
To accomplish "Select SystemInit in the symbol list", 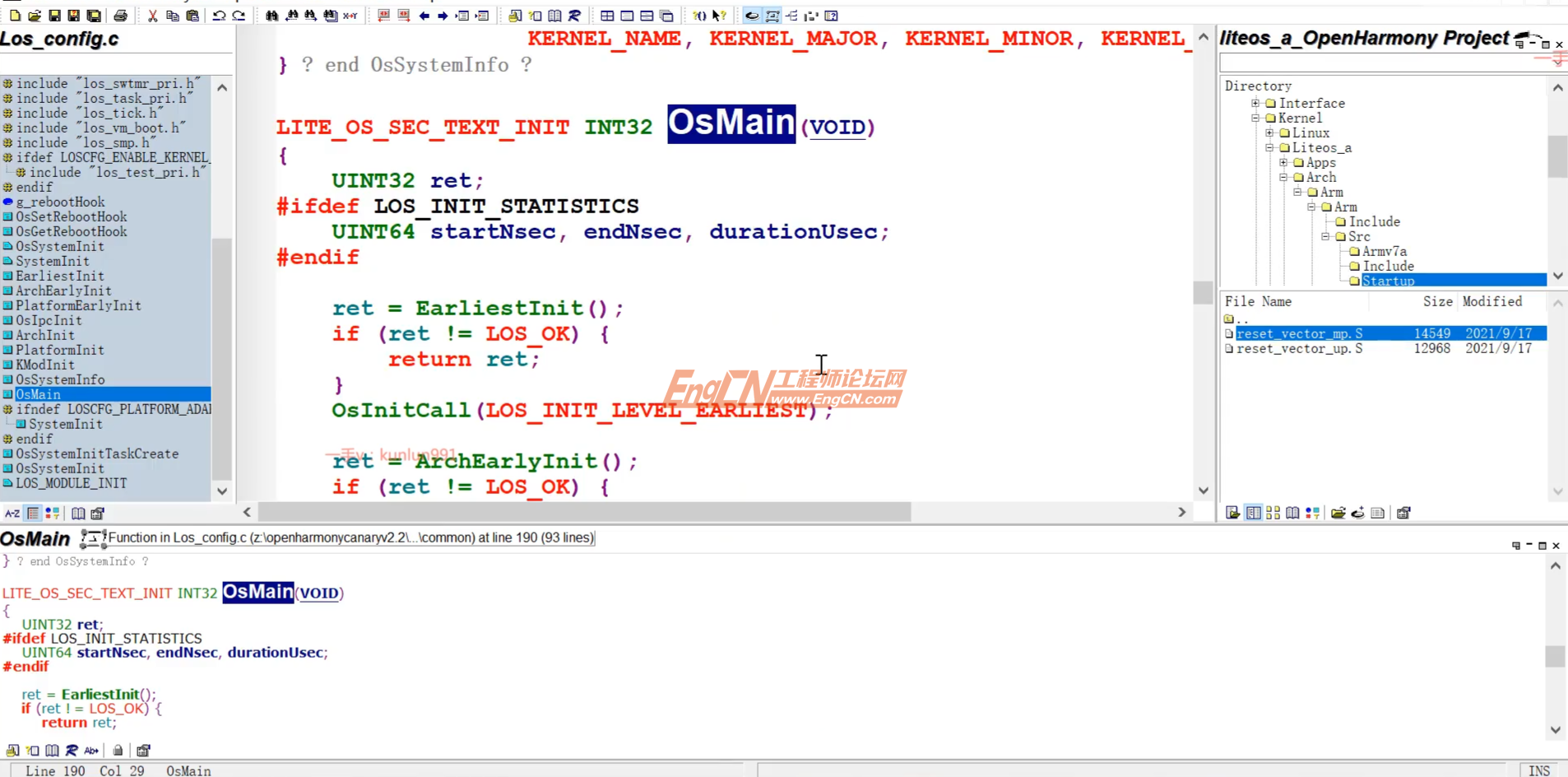I will (53, 261).
